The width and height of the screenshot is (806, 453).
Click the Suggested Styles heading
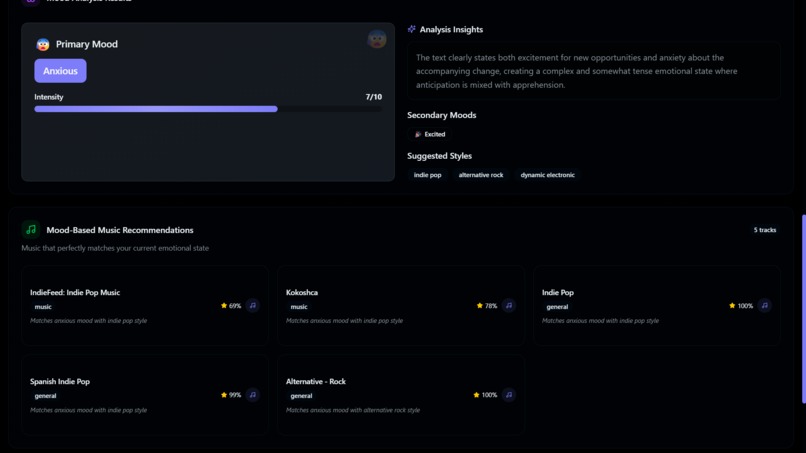pos(439,156)
